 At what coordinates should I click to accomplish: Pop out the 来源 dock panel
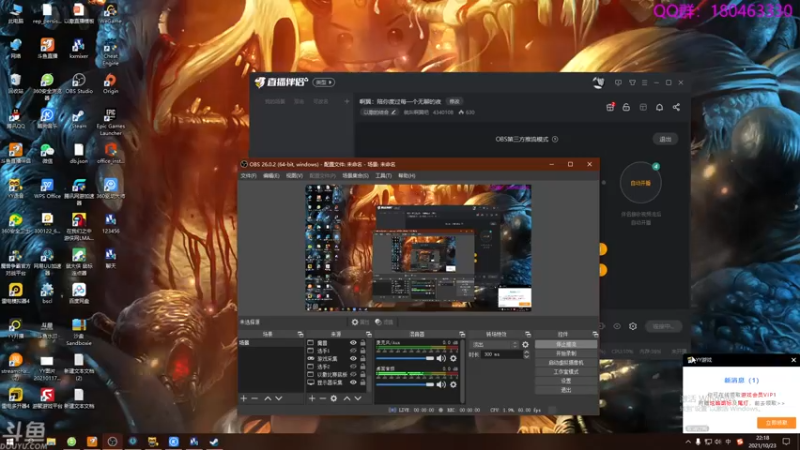[x=368, y=334]
